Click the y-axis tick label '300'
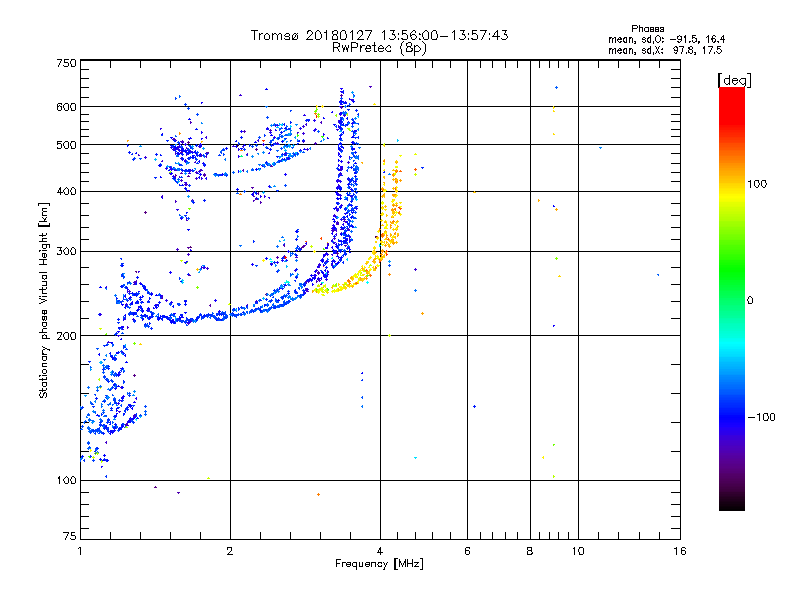The image size is (800, 600). pos(66,252)
